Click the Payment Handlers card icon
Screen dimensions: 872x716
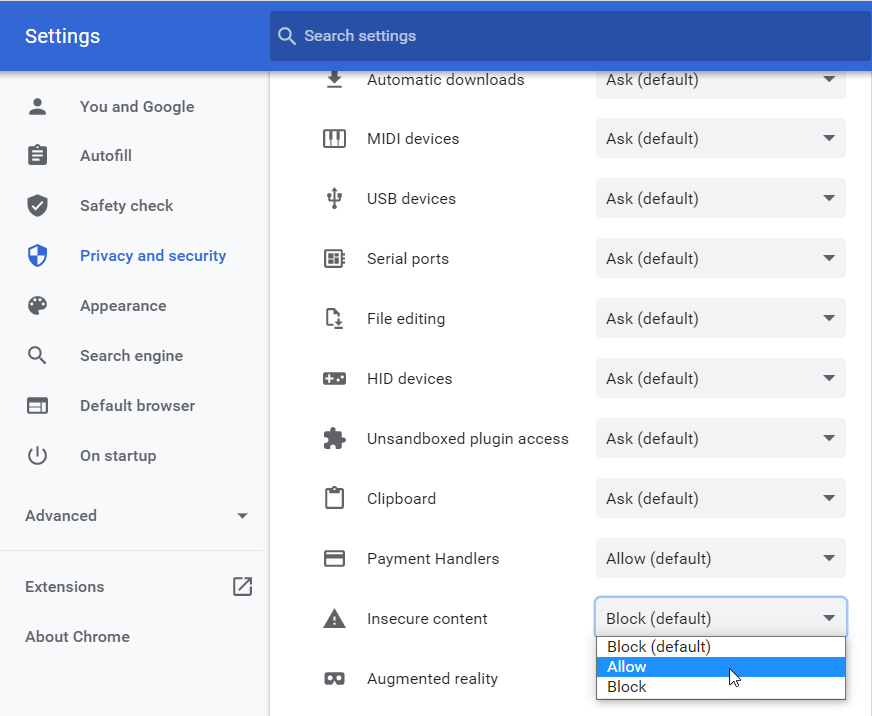tap(334, 559)
